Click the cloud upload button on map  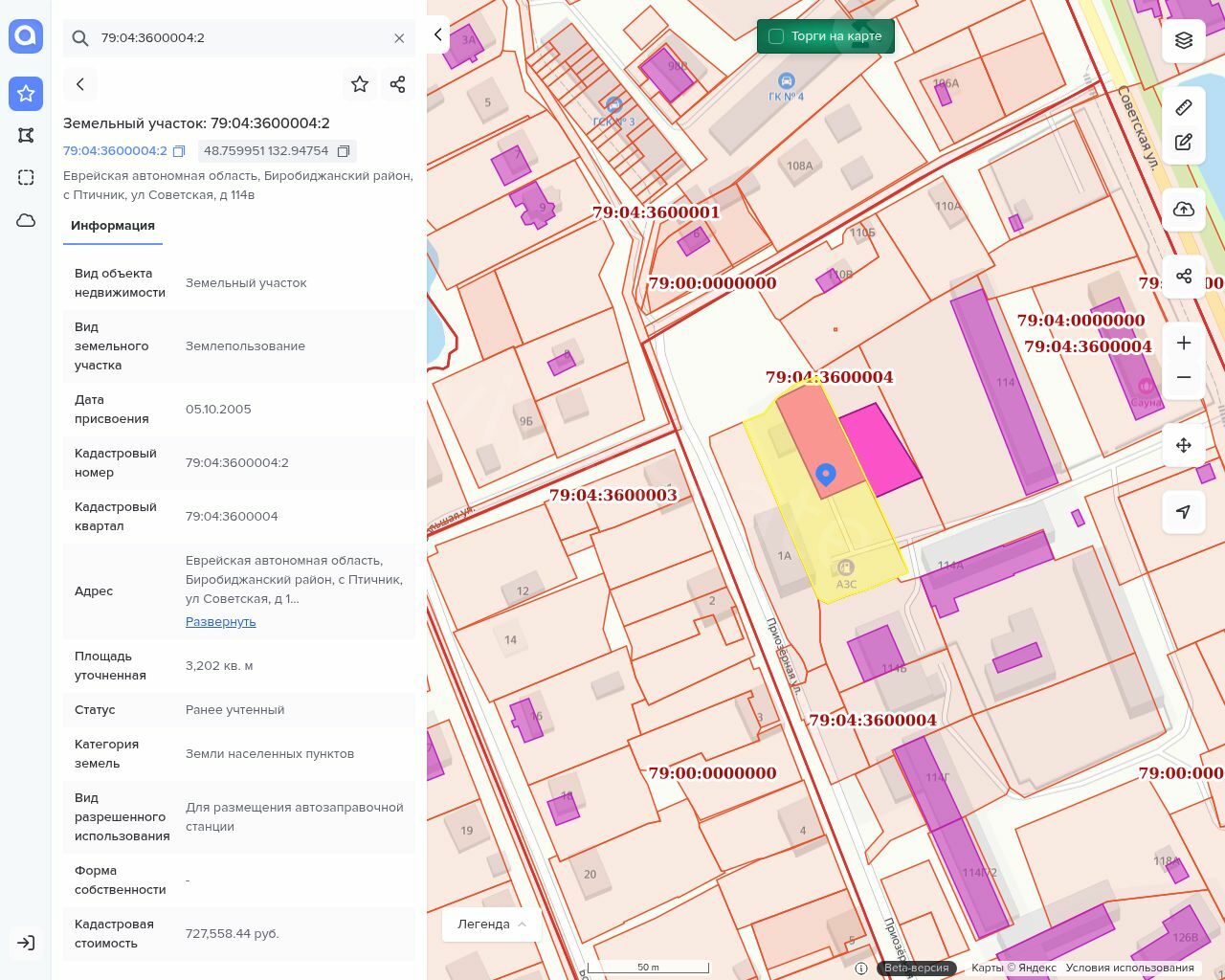[x=1184, y=210]
